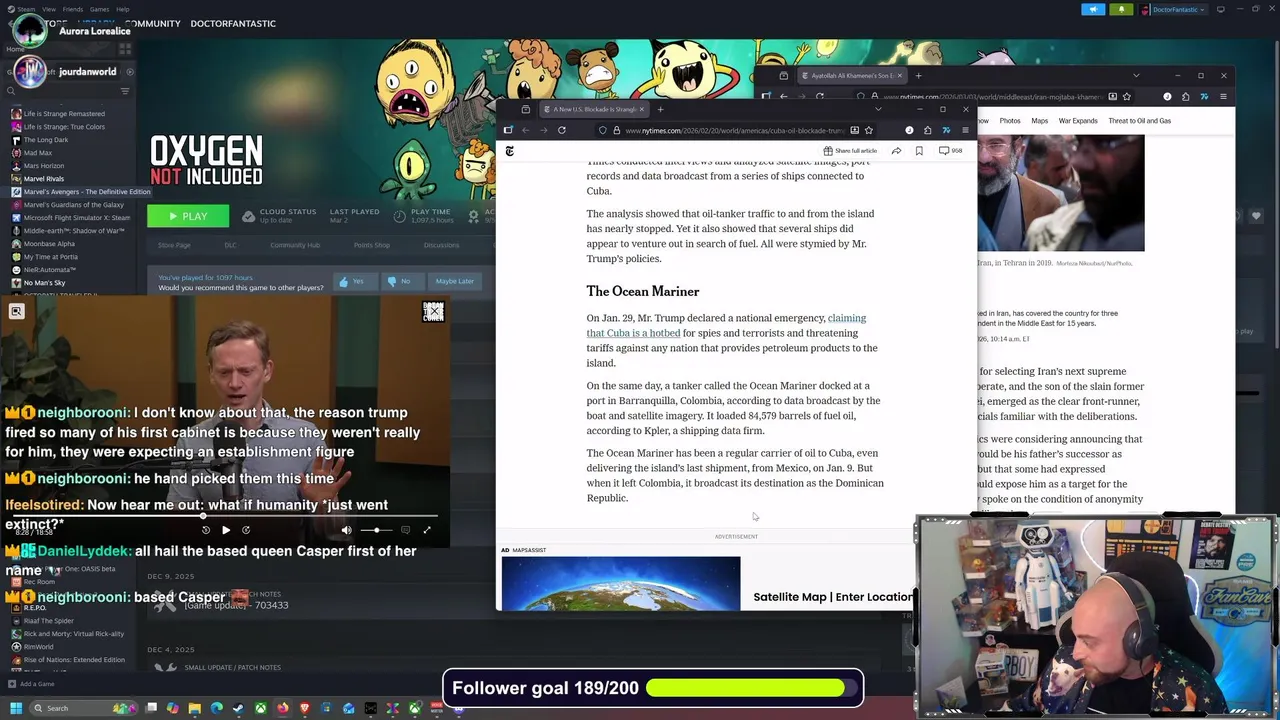
Task: Launch Oxygen Not Included with PLAY button
Action: click(188, 216)
